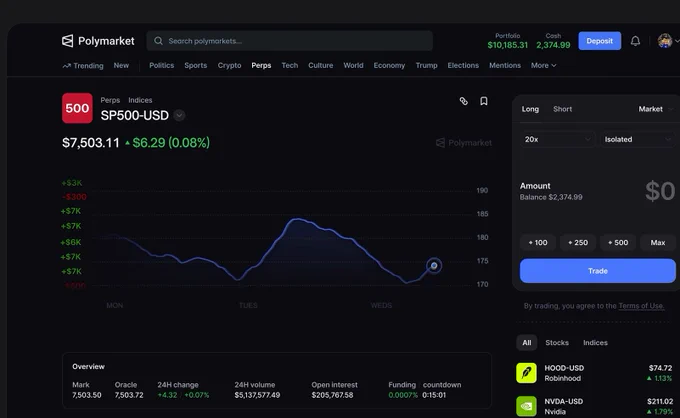Viewport: 680px width, 418px height.
Task: Open the New markets category
Action: 121,65
